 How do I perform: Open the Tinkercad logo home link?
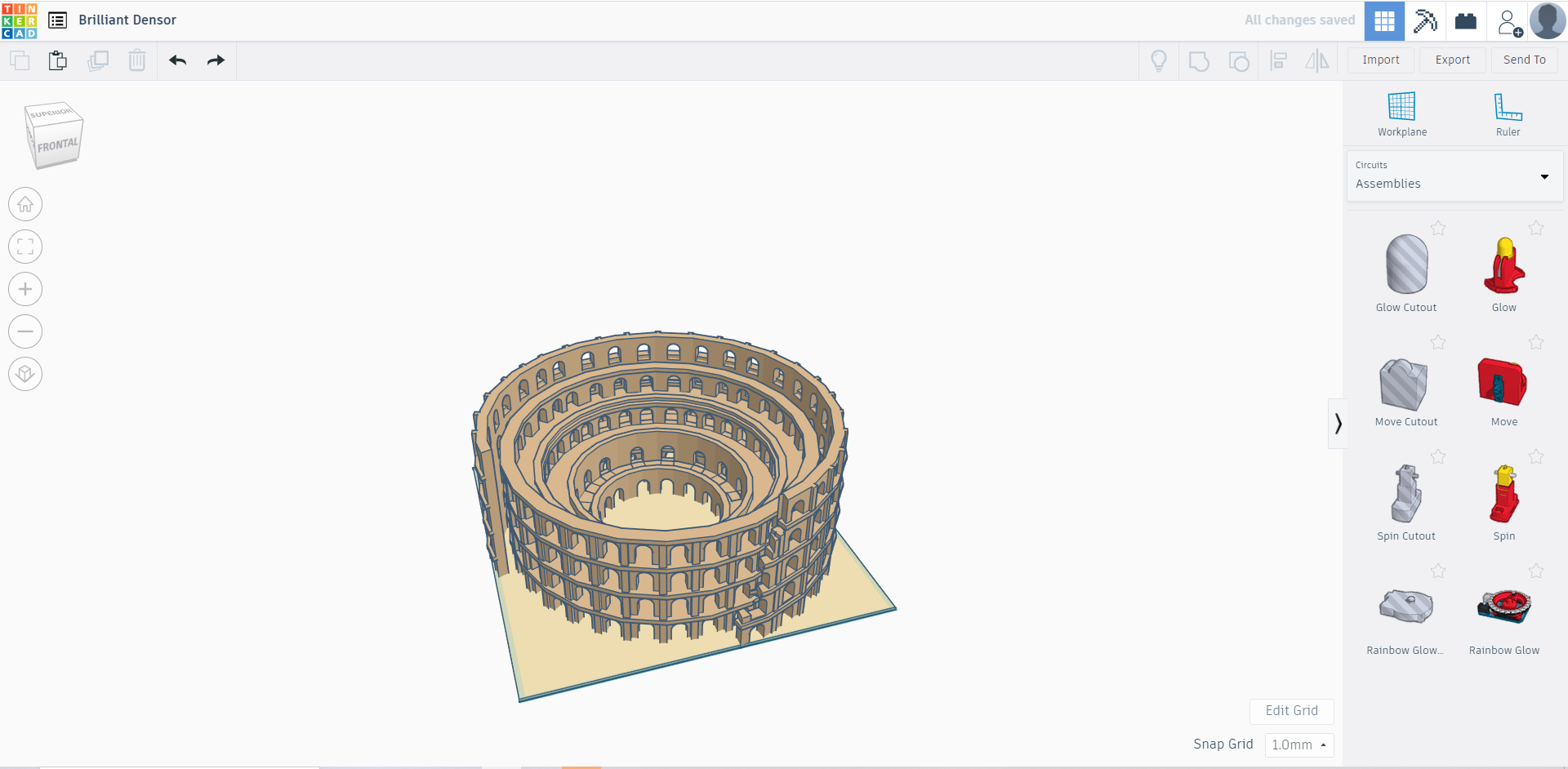[x=20, y=20]
